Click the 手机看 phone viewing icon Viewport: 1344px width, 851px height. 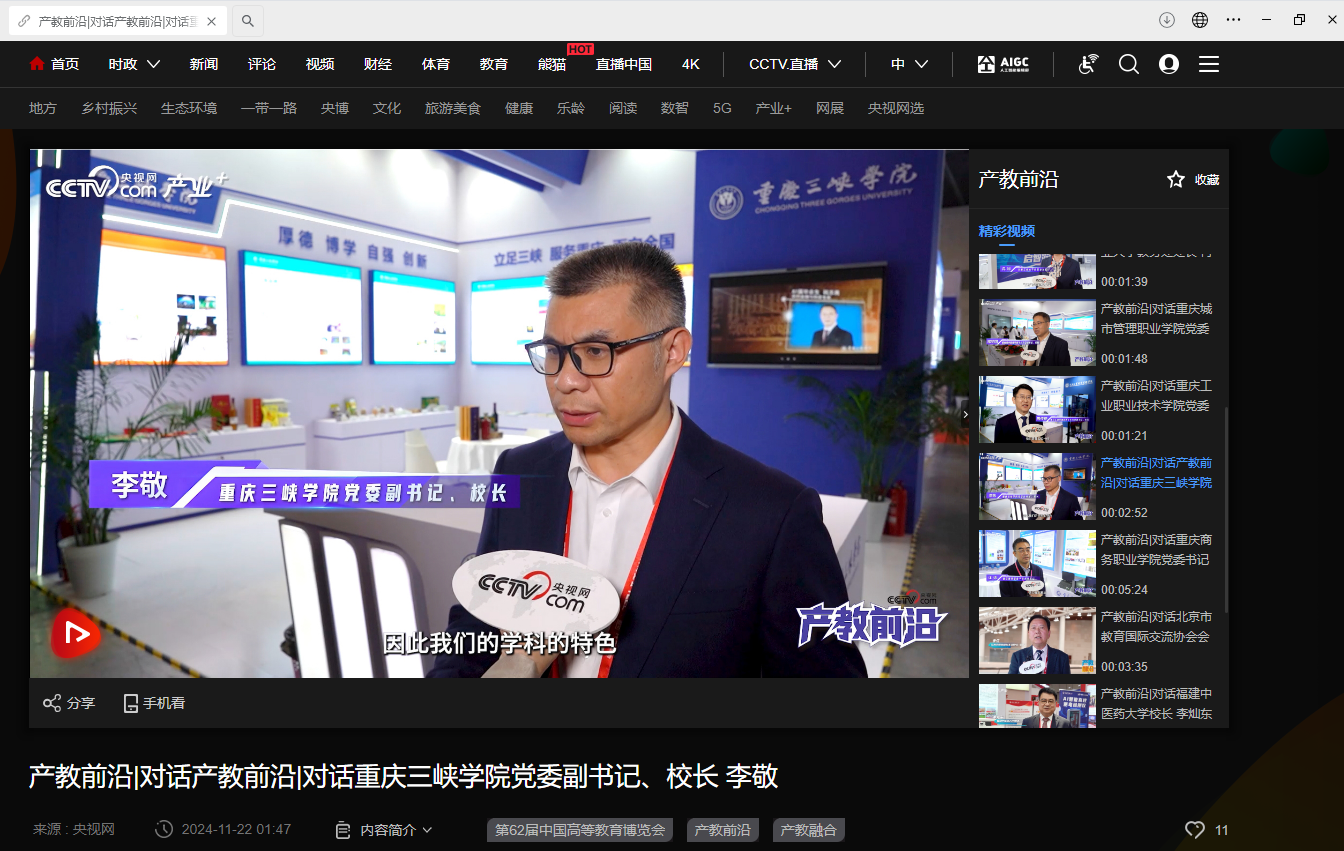(x=131, y=703)
